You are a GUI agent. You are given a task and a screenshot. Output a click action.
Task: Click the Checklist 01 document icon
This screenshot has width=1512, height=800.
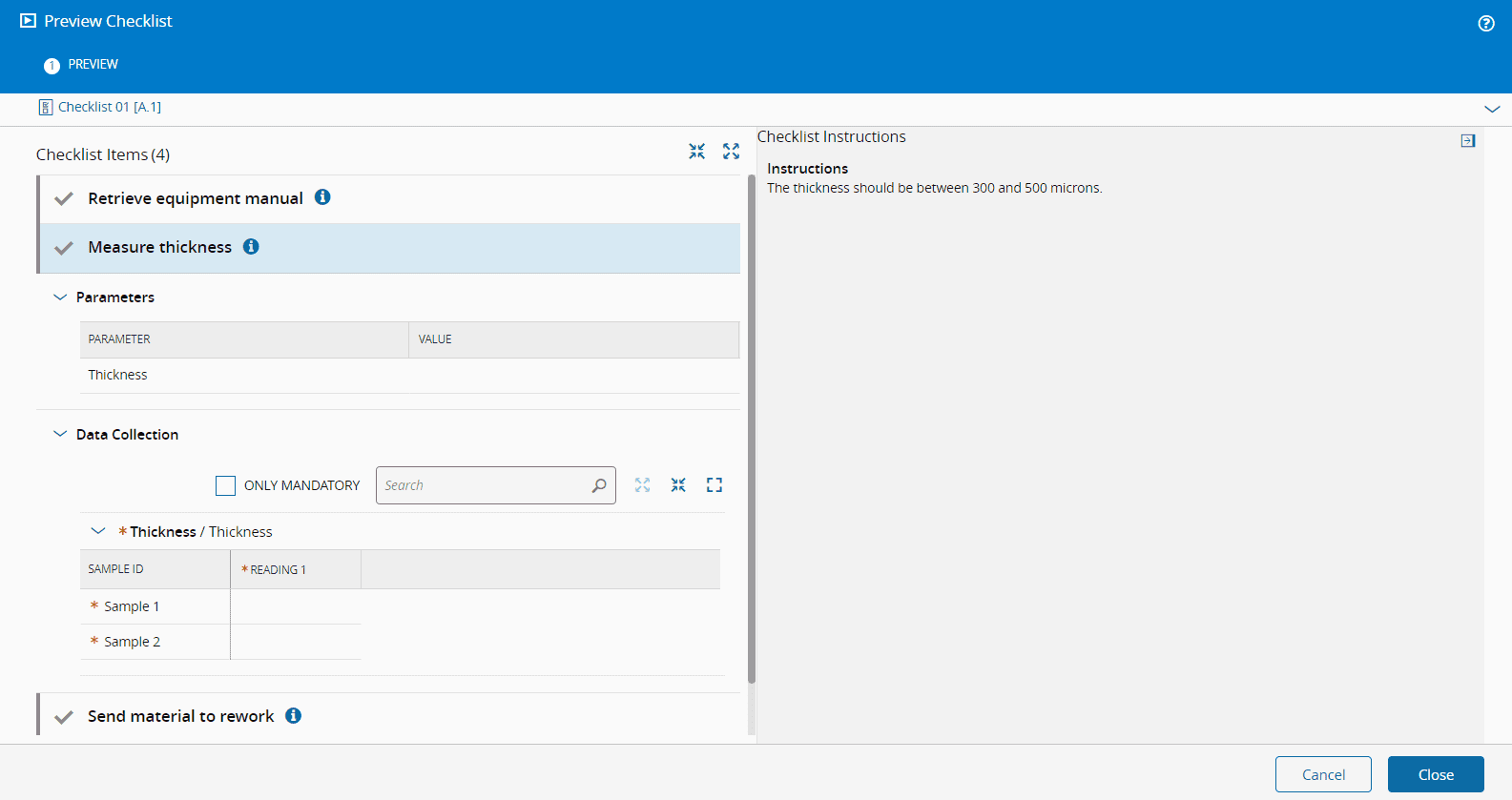pos(46,107)
